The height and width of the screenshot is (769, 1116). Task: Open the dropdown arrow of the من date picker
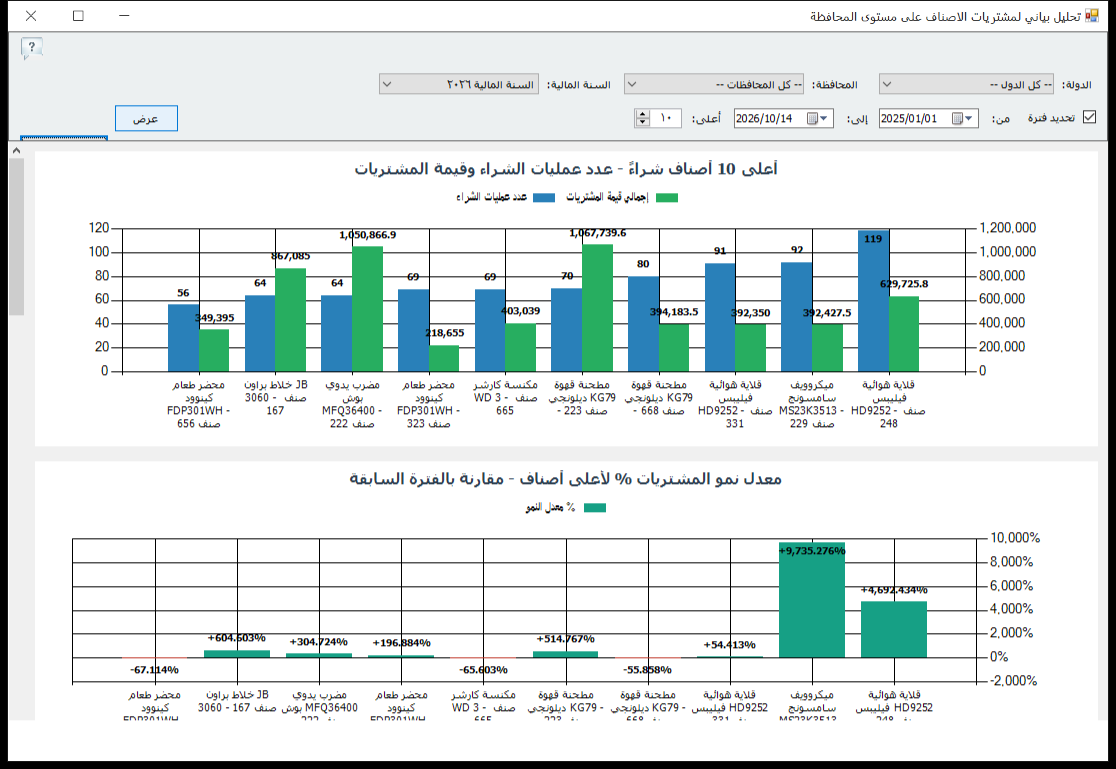point(969,118)
